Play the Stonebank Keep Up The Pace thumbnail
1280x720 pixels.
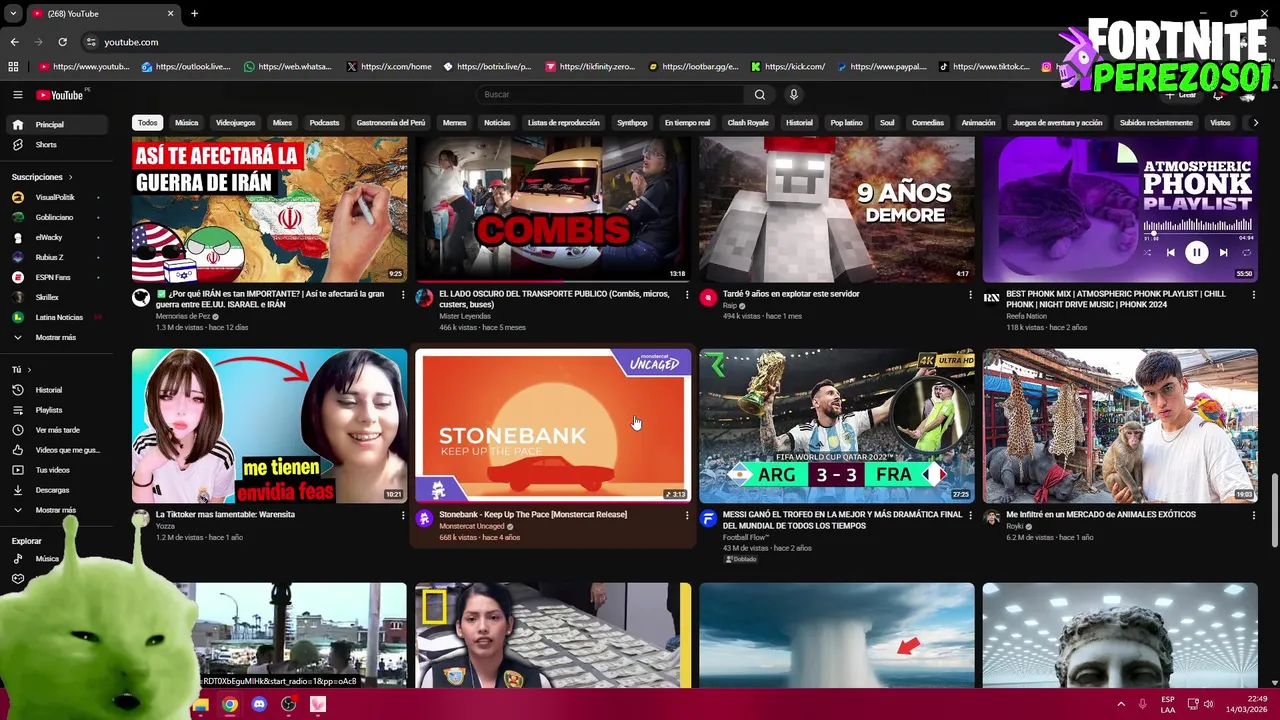coord(553,425)
